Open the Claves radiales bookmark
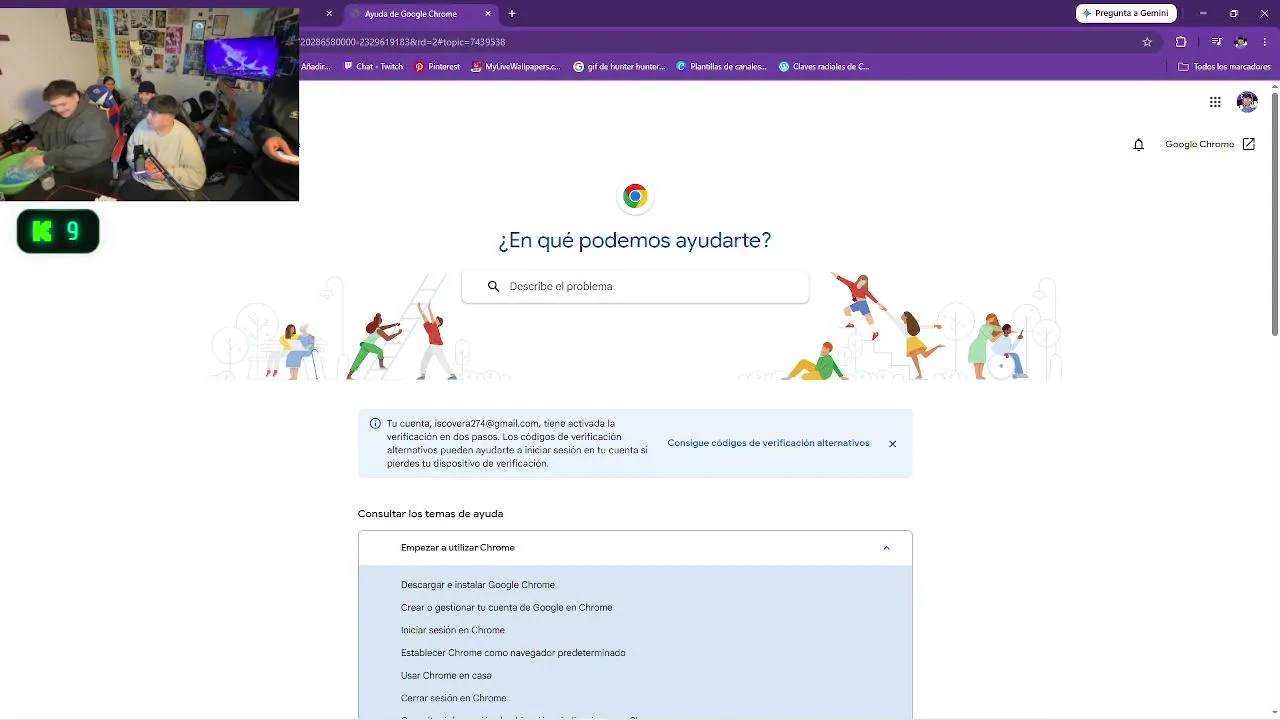Screen dimensions: 1280x720 coord(824,67)
